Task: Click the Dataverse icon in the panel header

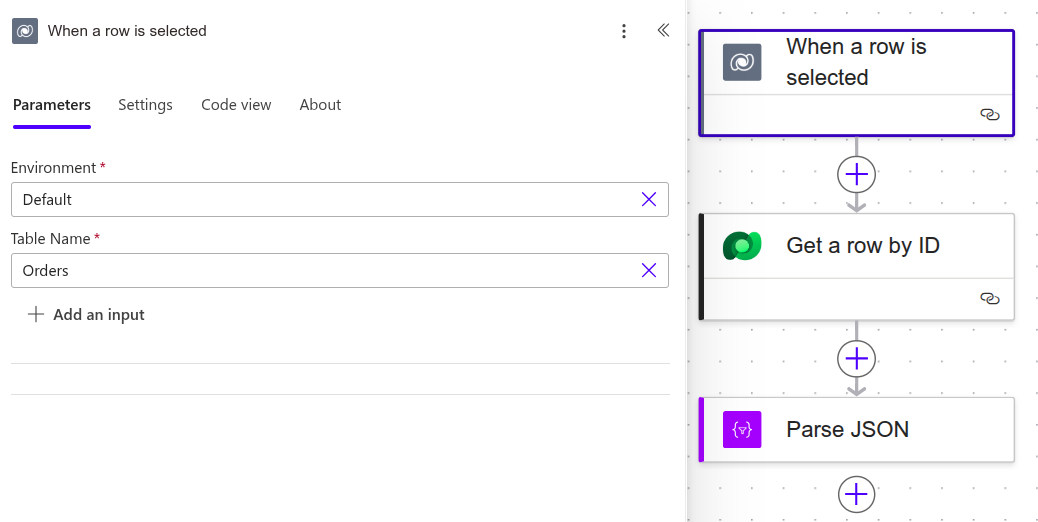Action: point(25,31)
